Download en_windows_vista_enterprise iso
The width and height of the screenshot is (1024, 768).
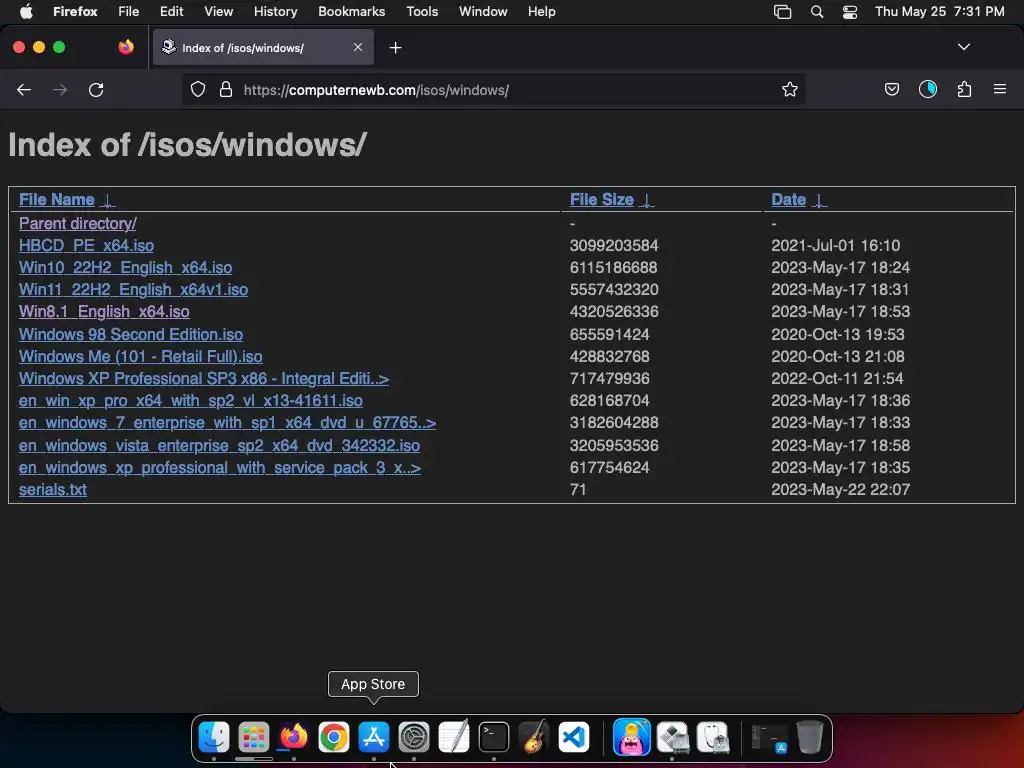[x=219, y=445]
